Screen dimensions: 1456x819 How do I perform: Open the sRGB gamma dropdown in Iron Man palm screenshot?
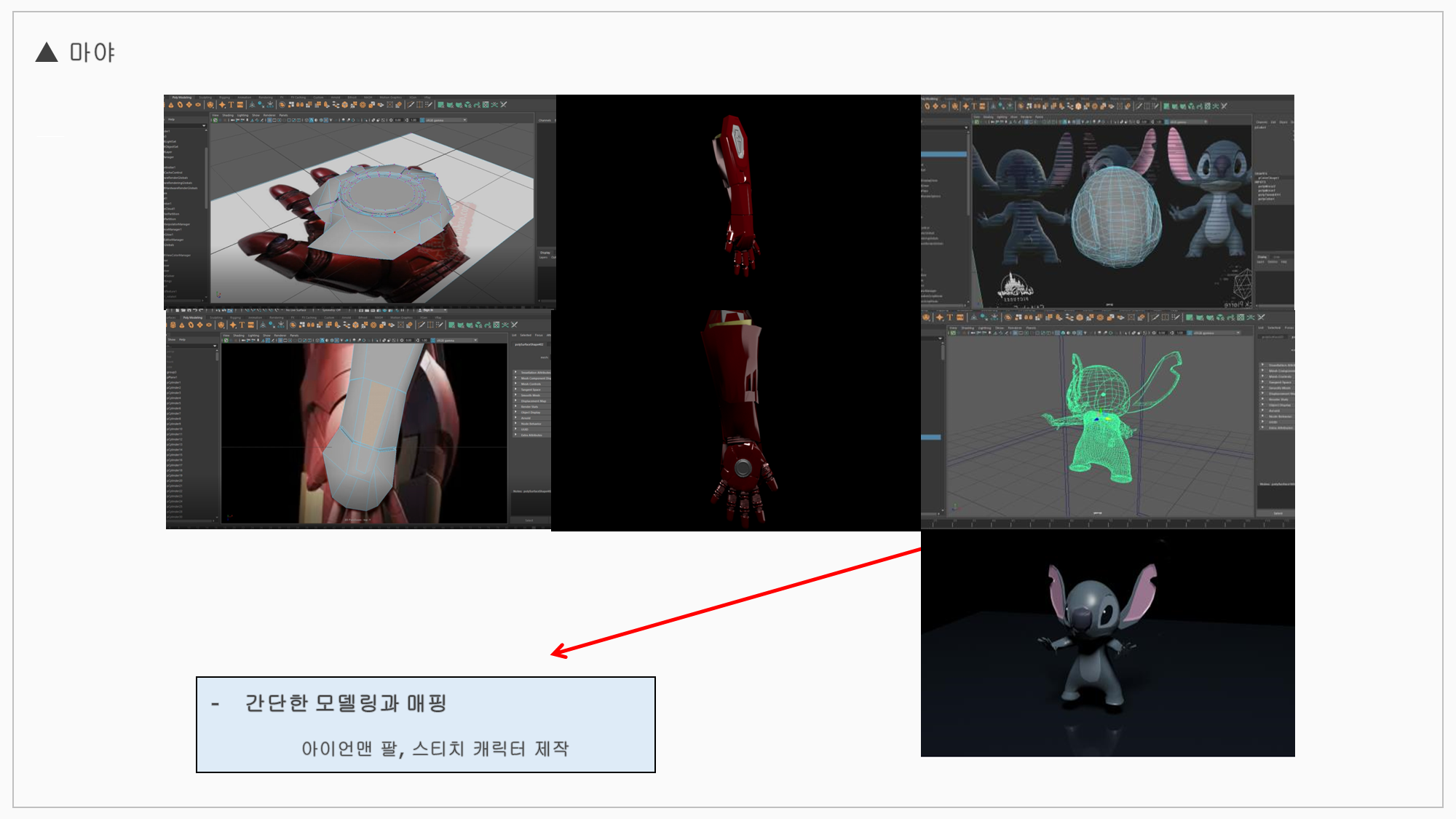coord(446,120)
